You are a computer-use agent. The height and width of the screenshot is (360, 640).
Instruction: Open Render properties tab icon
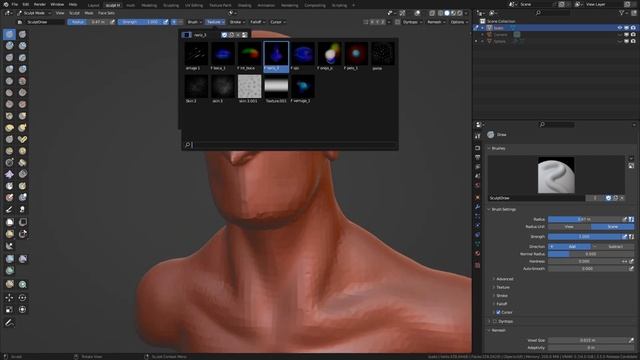tap(478, 148)
